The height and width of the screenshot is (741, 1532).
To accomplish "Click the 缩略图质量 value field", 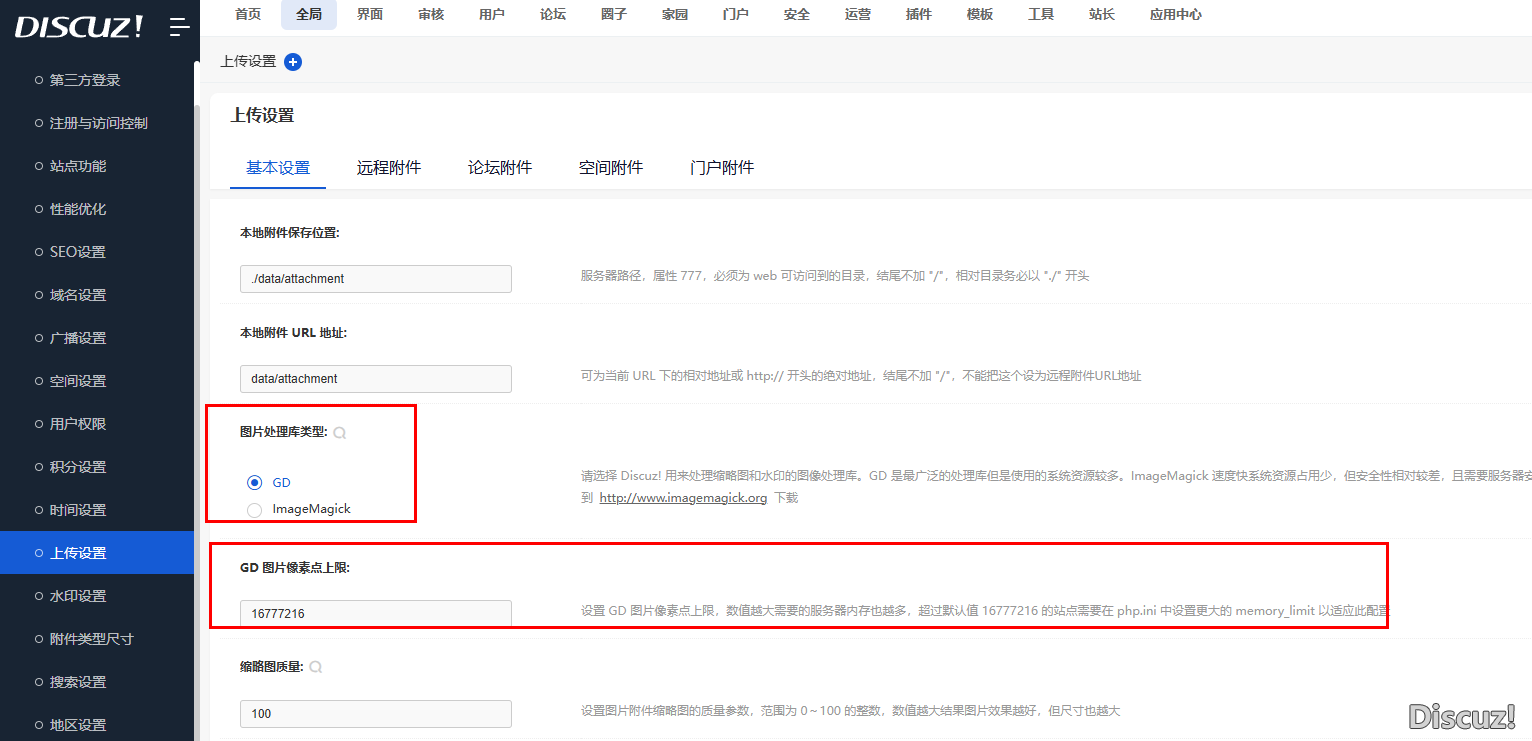I will coord(376,714).
